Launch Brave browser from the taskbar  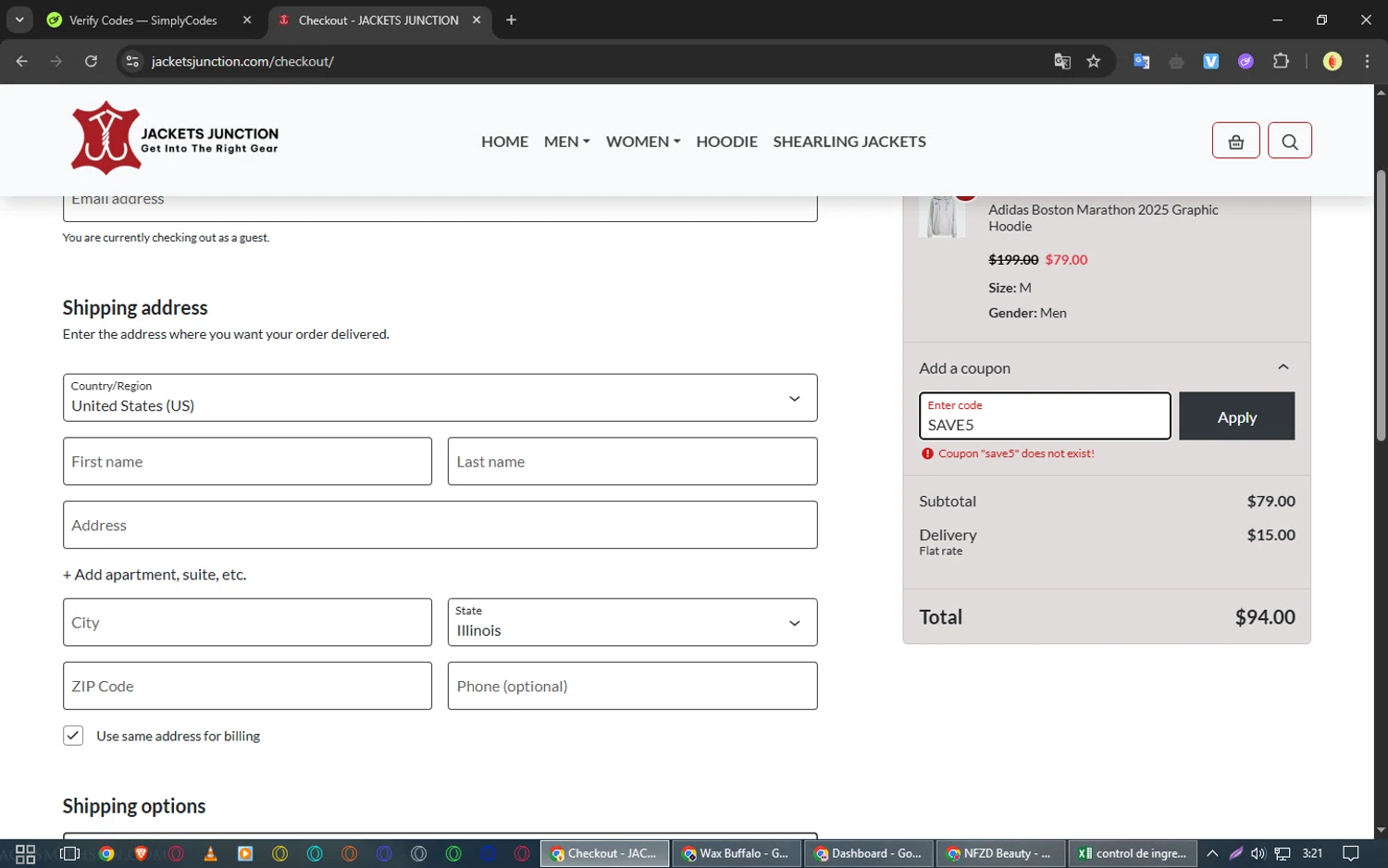(141, 853)
